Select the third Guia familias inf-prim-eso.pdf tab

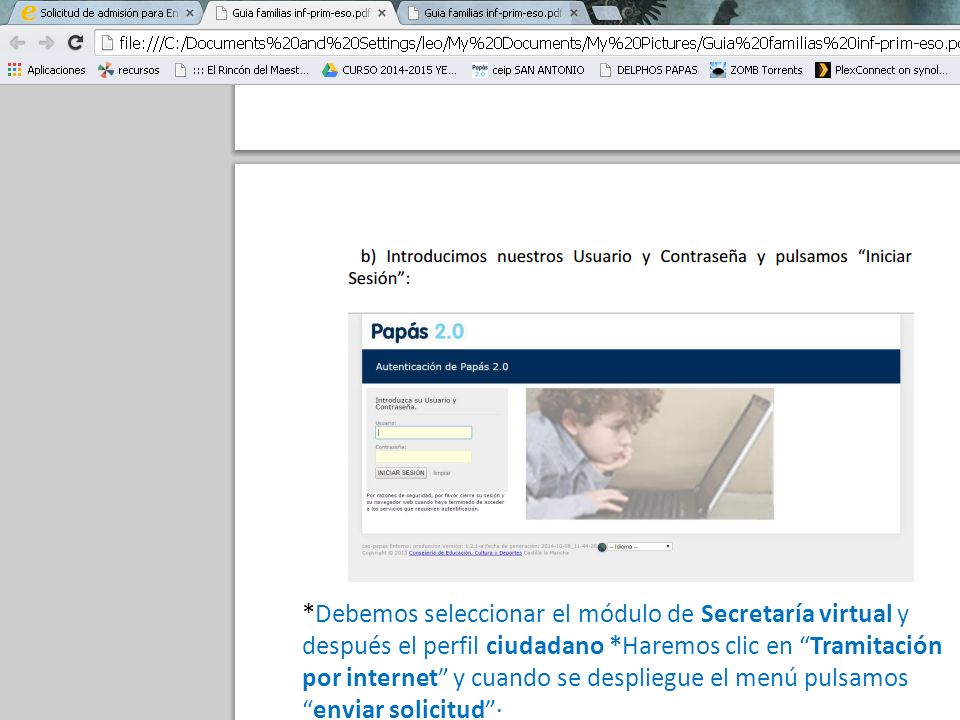click(x=492, y=13)
